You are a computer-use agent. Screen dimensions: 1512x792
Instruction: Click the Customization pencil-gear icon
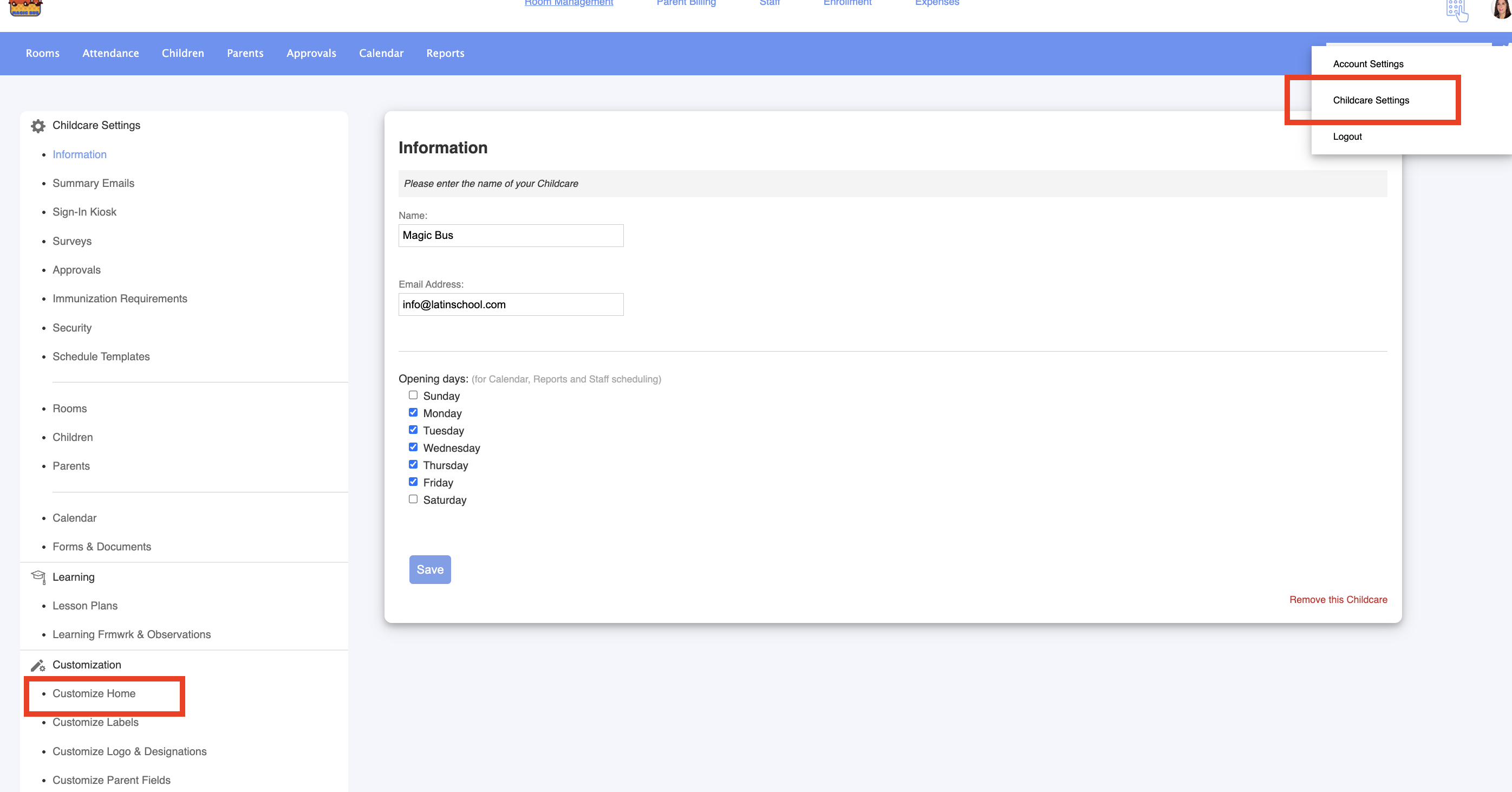tap(38, 665)
